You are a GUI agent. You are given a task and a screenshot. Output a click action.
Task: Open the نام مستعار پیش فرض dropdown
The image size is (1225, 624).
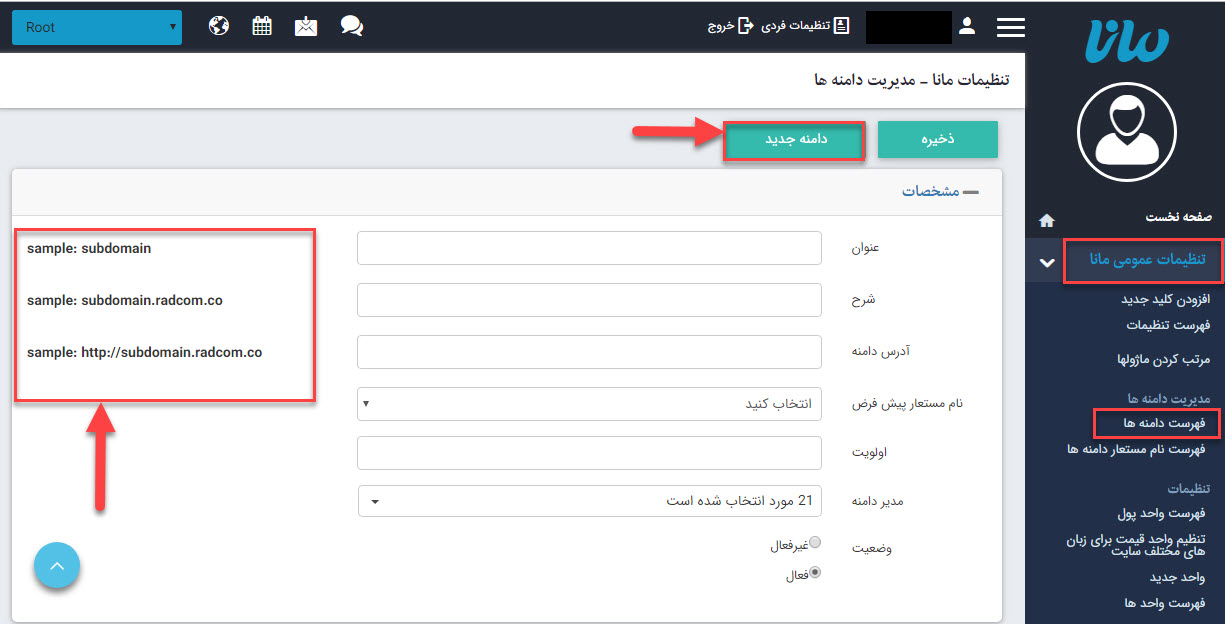(x=589, y=404)
